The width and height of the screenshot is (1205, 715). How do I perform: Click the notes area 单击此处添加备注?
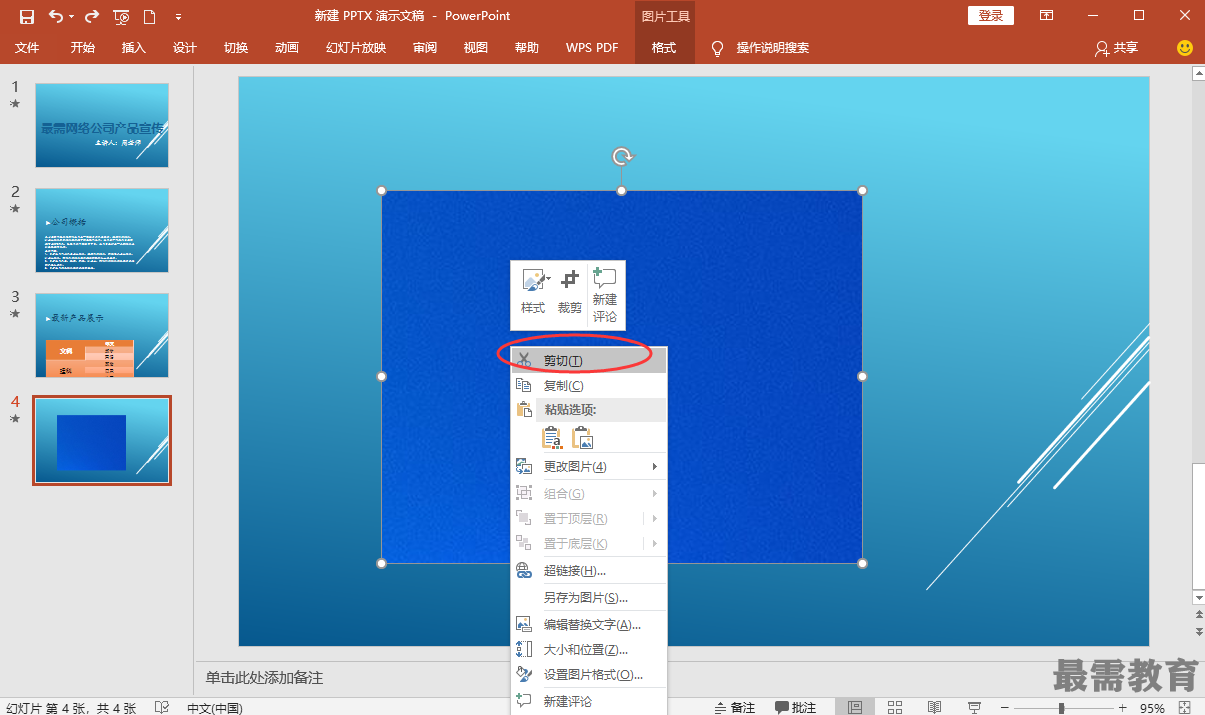tap(264, 677)
